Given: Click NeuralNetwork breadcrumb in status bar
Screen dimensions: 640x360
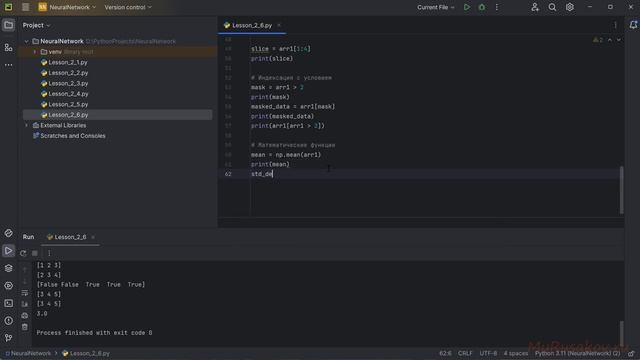Looking at the screenshot, I should [28, 353].
